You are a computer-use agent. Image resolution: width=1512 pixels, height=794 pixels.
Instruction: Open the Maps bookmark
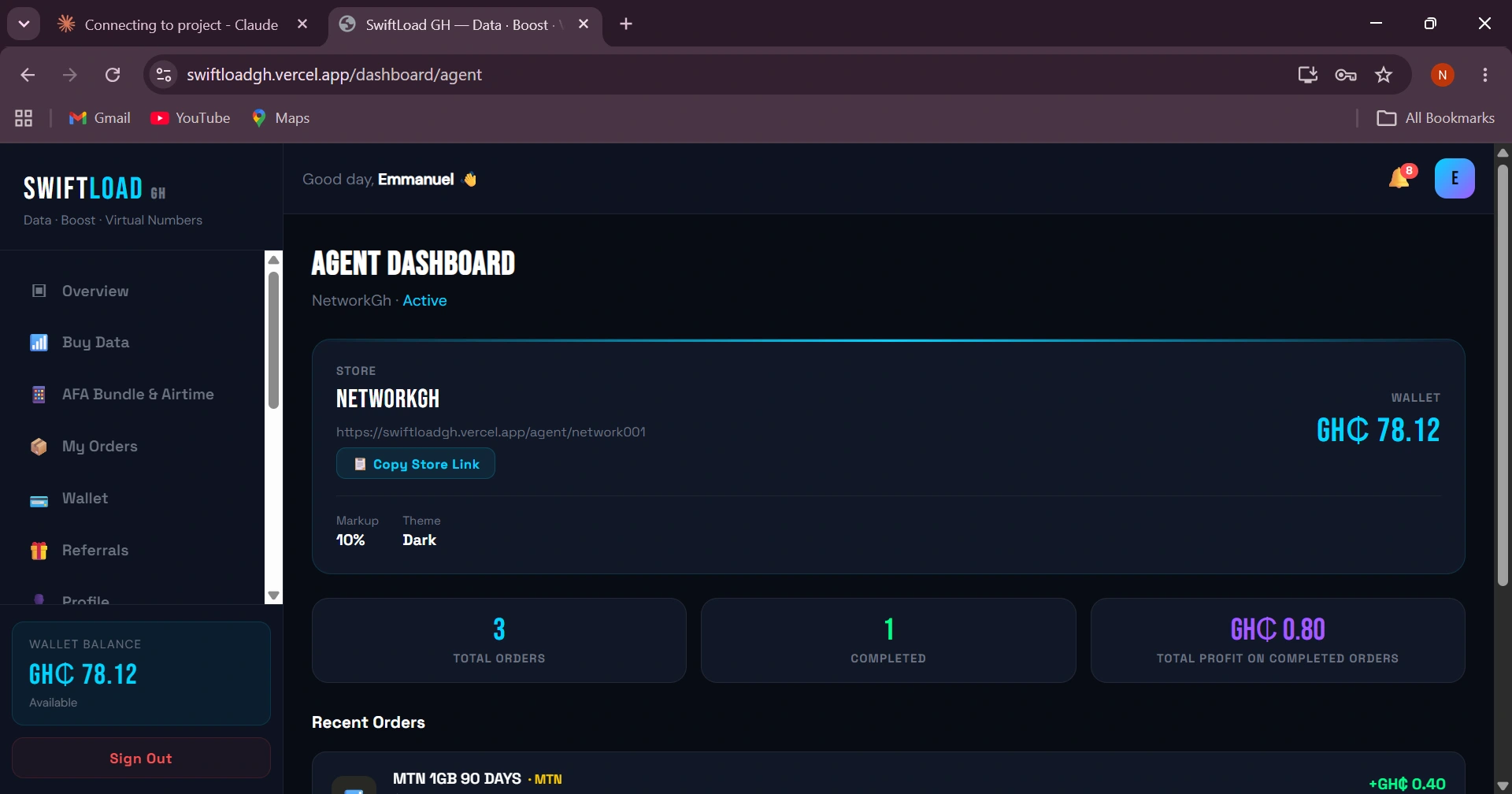[x=280, y=118]
